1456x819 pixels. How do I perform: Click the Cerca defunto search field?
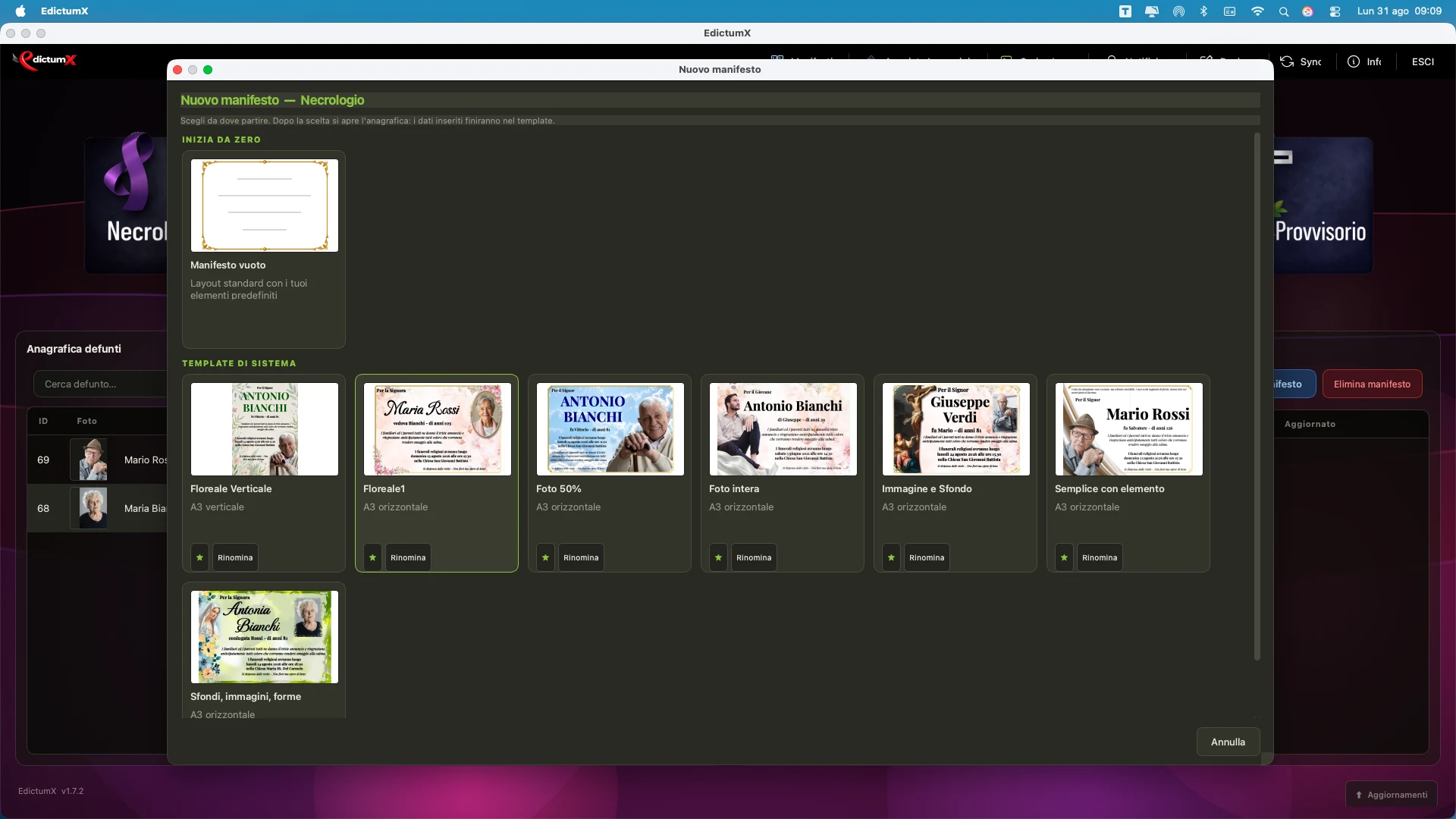[100, 384]
